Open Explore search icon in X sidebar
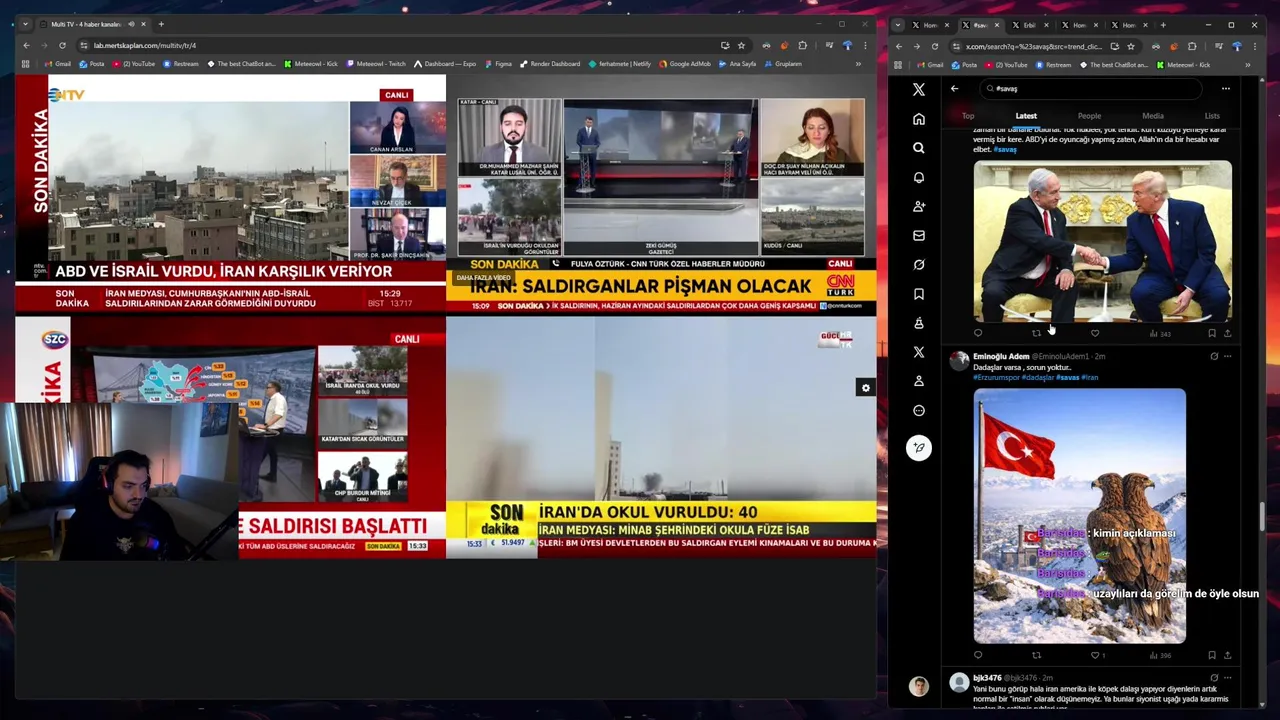The height and width of the screenshot is (720, 1280). [918, 148]
